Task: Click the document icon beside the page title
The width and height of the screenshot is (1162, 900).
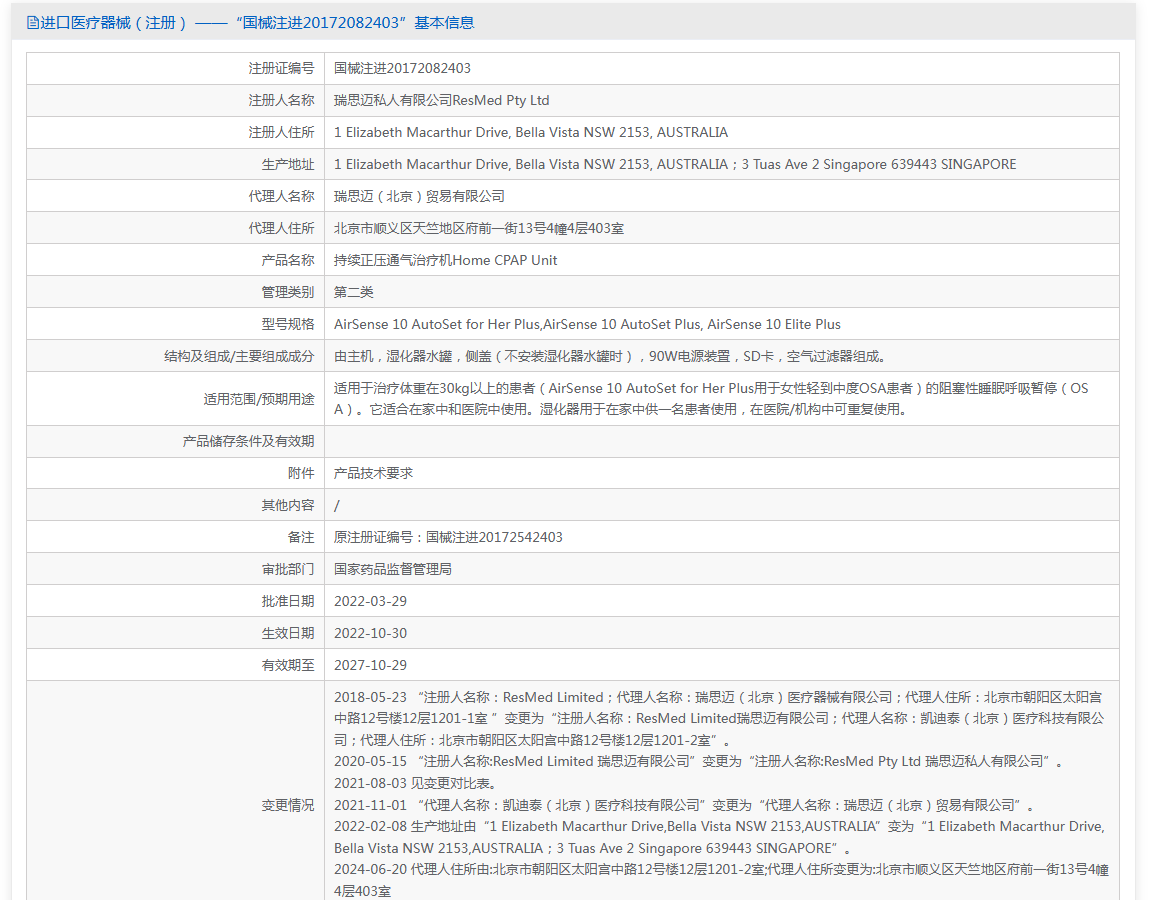Action: coord(33,23)
